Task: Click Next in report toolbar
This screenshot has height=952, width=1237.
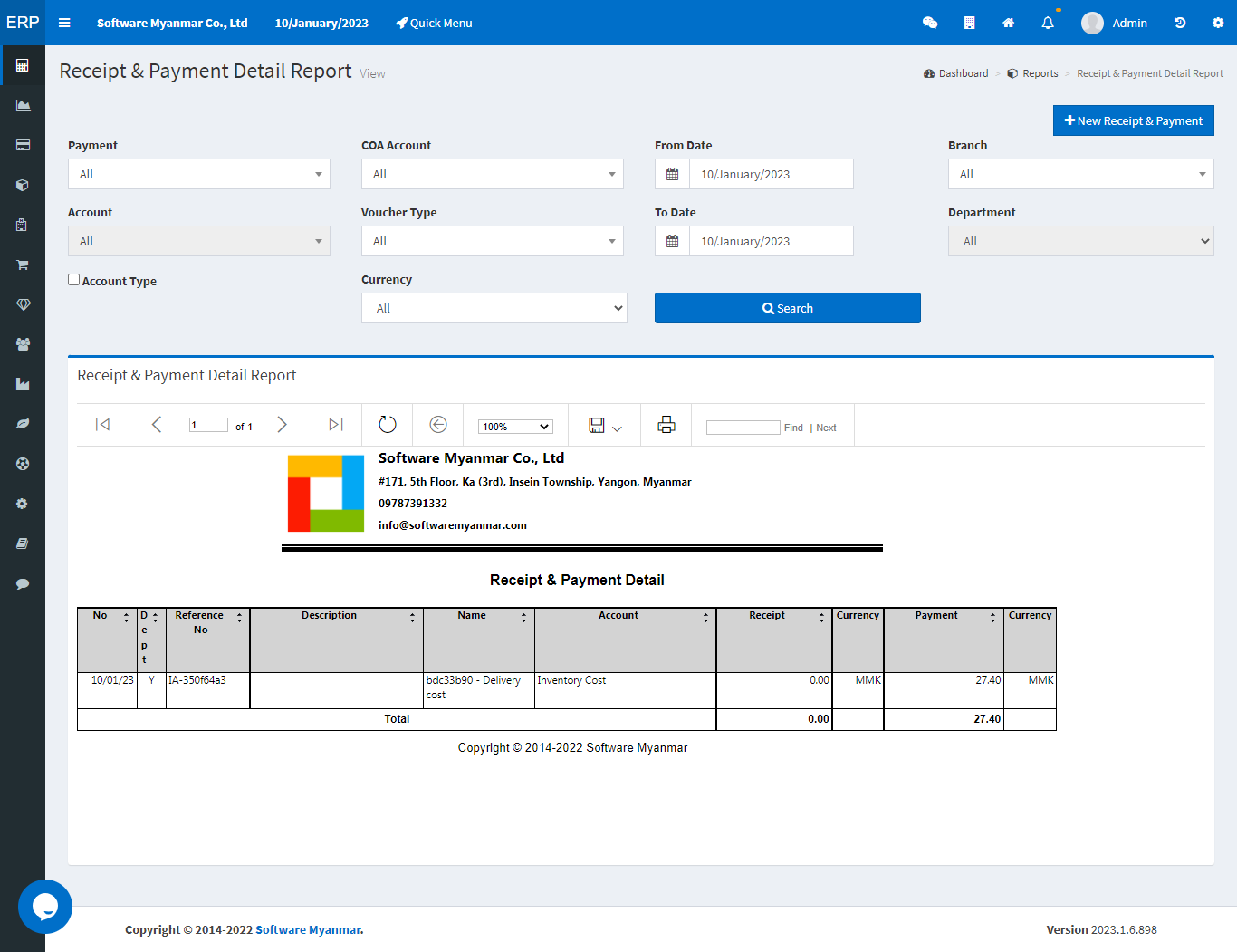Action: tap(826, 428)
